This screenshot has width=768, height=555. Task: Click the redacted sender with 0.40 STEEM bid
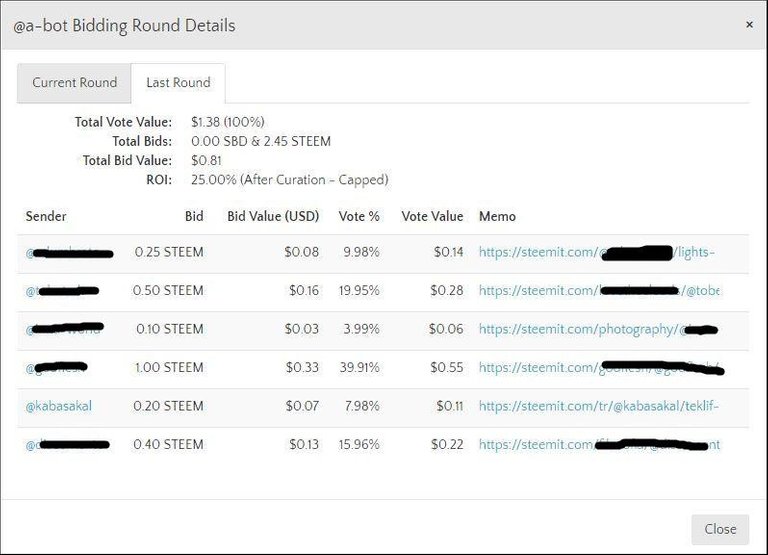[68, 445]
